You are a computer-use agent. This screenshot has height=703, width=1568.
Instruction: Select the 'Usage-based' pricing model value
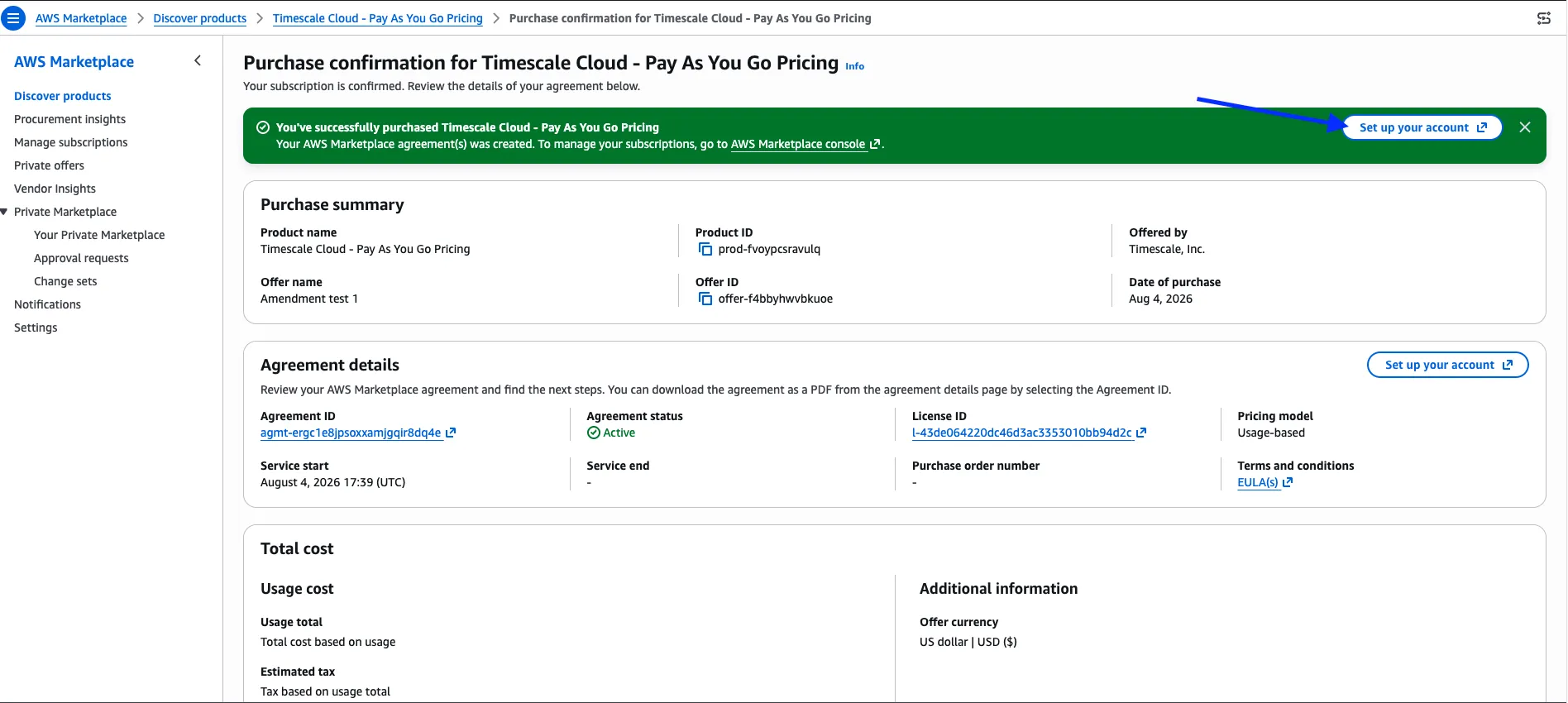tap(1271, 433)
